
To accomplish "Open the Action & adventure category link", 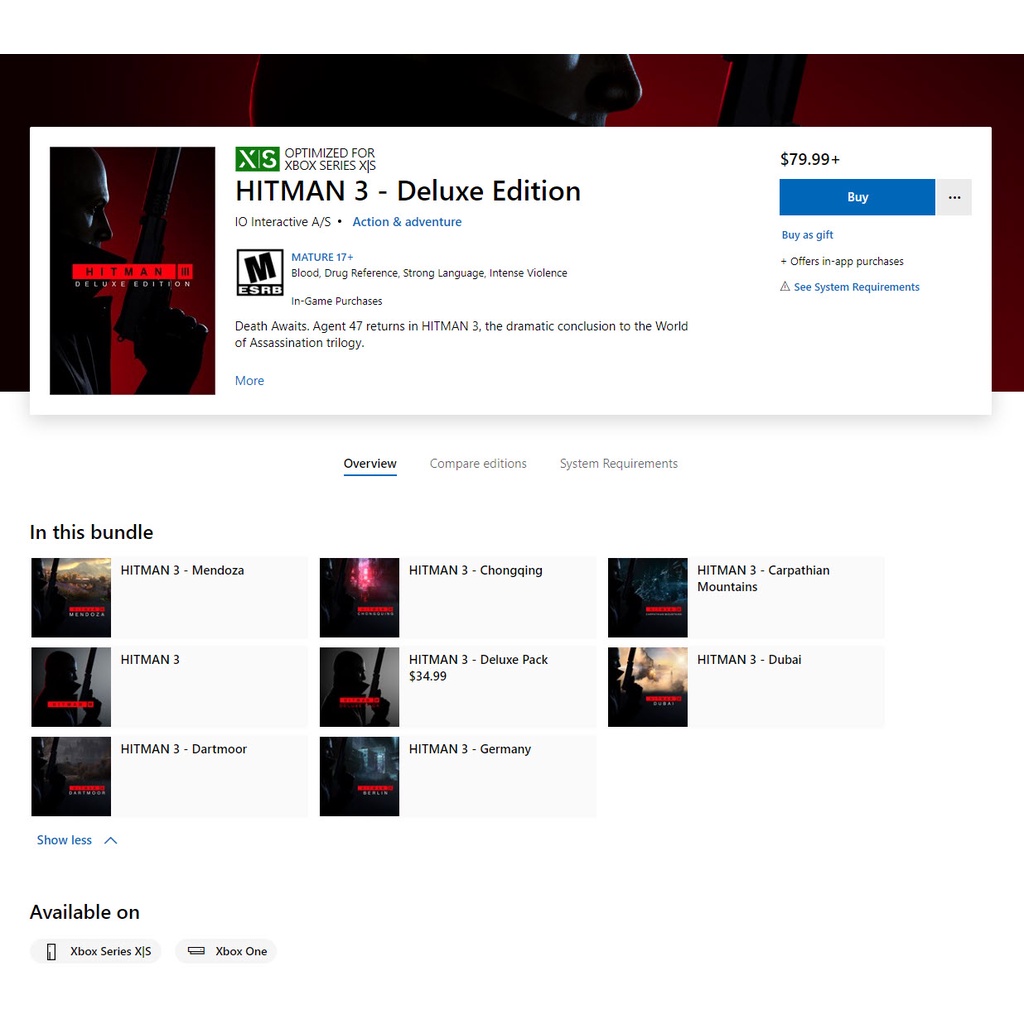I will [x=407, y=221].
